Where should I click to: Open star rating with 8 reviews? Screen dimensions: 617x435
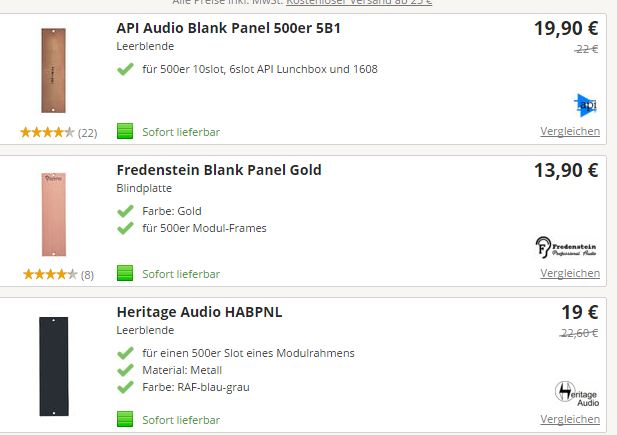59,274
